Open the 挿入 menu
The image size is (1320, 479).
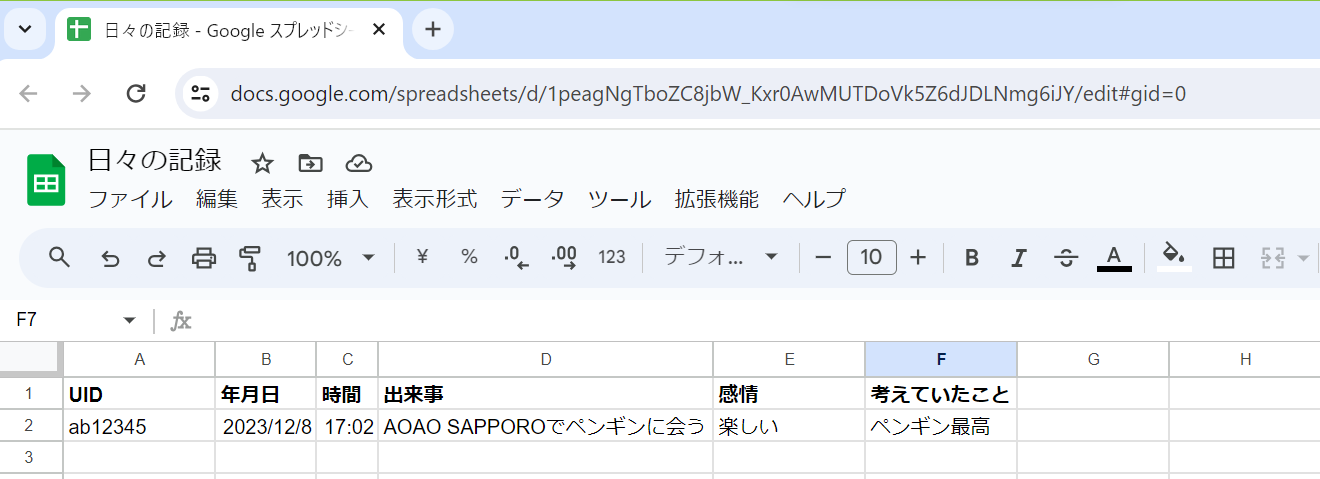348,199
